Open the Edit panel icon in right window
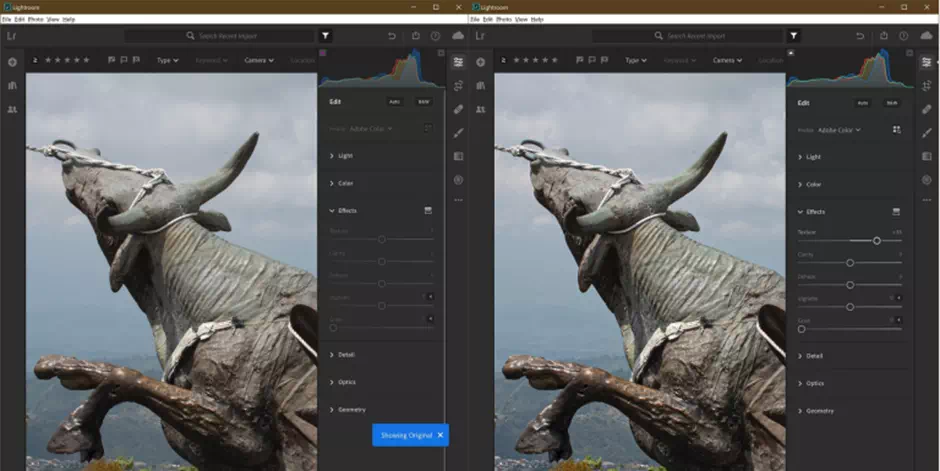The height and width of the screenshot is (471, 940). tap(927, 62)
